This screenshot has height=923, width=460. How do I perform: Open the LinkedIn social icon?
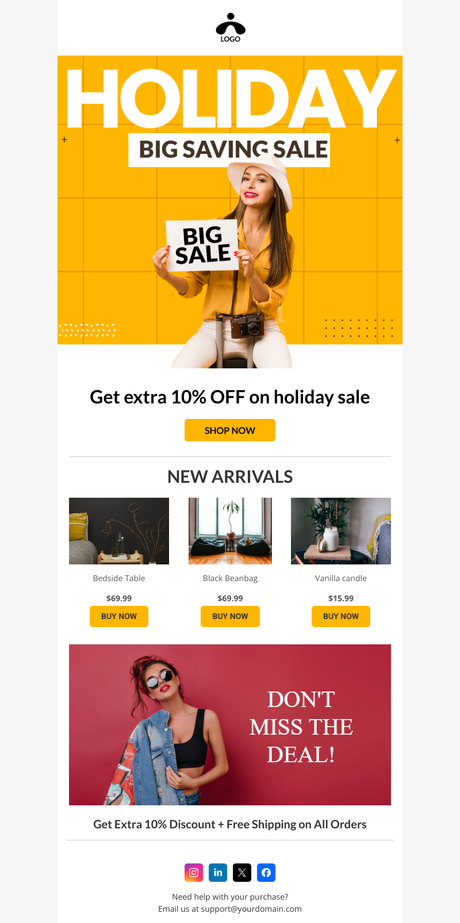coord(218,872)
